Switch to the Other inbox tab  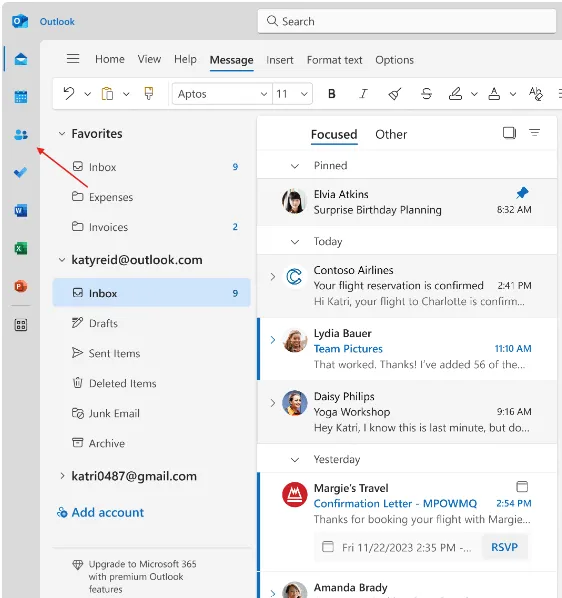coord(391,134)
